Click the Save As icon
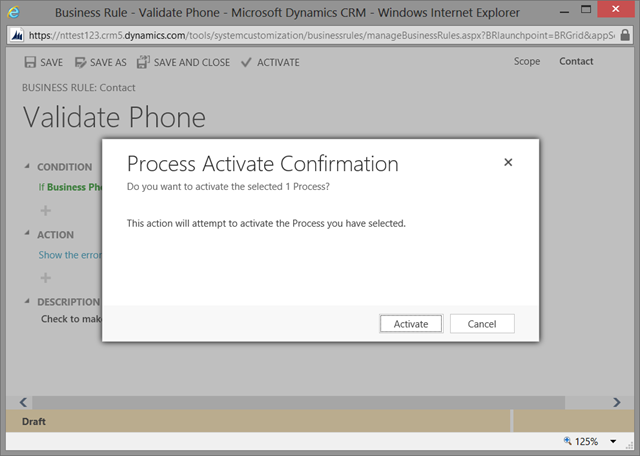640x456 pixels. [80, 62]
